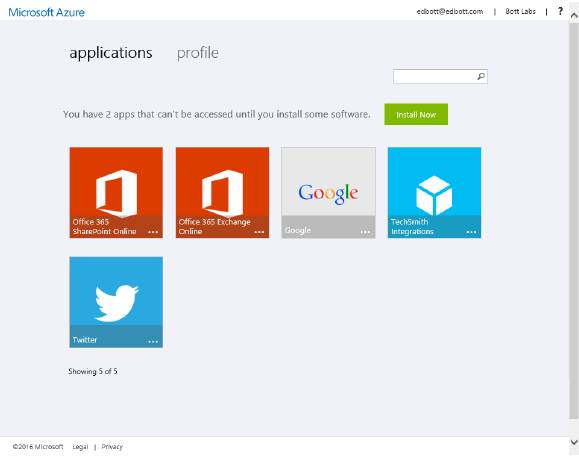Click the Install Now button
The height and width of the screenshot is (459, 579).
click(416, 114)
